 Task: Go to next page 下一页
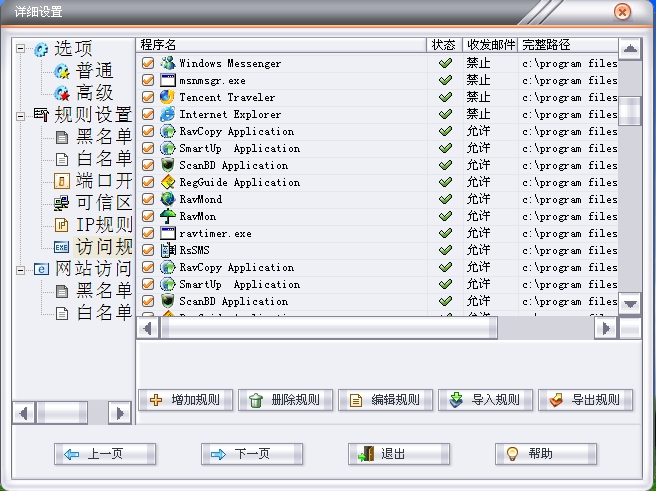coord(252,454)
